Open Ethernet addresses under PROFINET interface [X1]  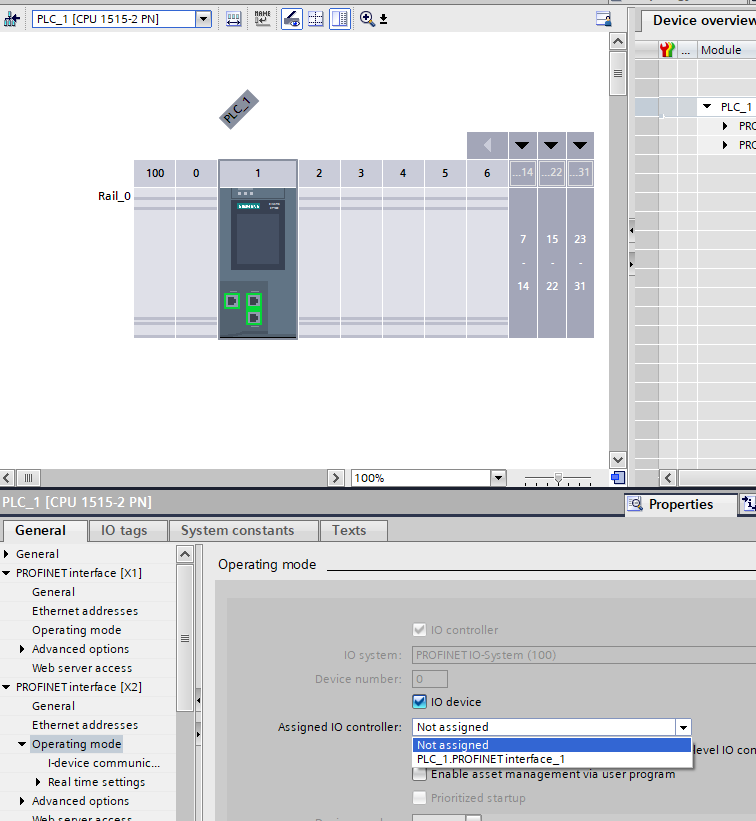[85, 611]
